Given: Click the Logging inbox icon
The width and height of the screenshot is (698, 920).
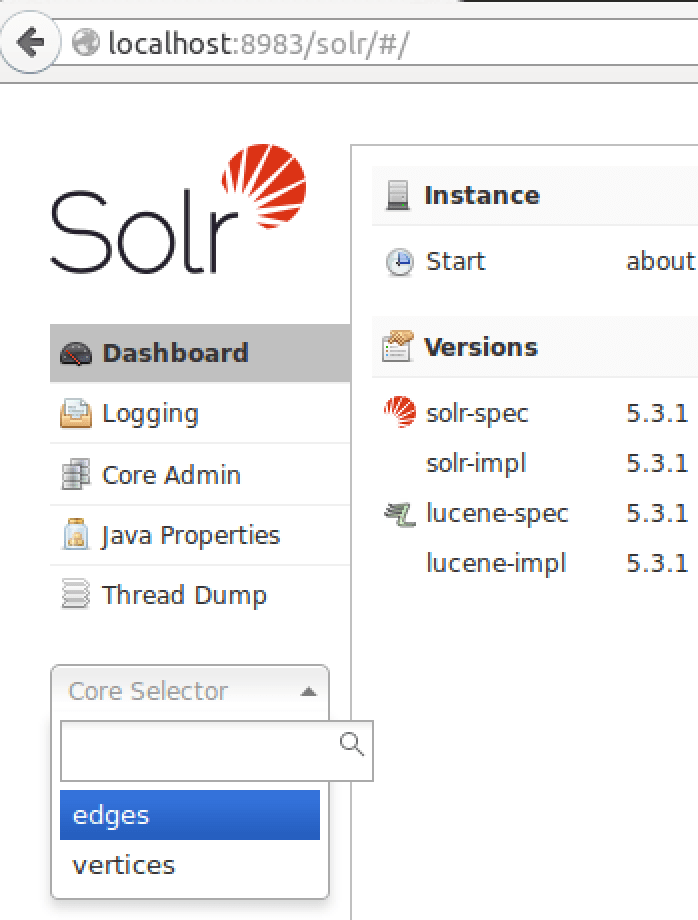Looking at the screenshot, I should (x=76, y=414).
